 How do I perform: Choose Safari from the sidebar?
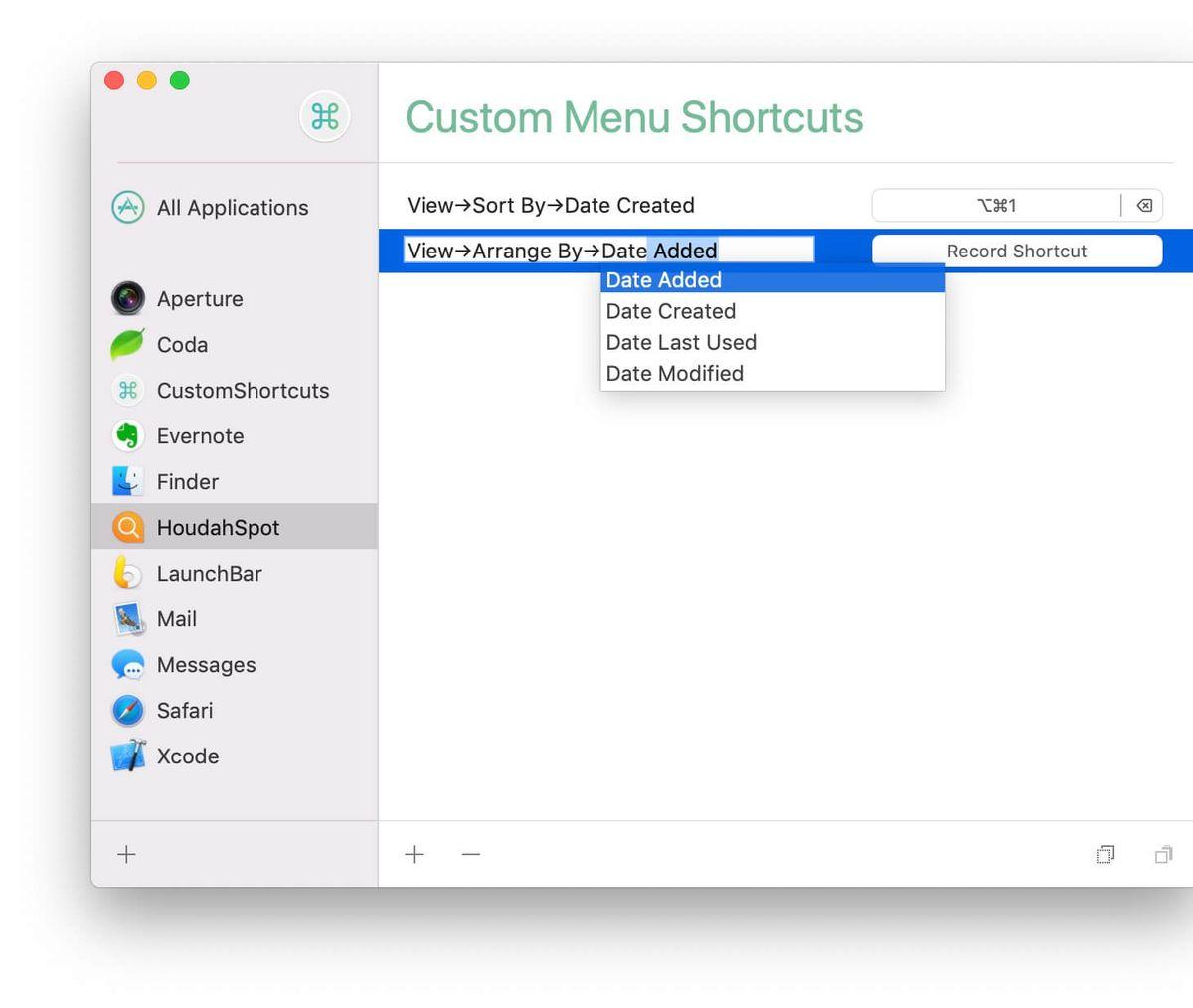[234, 710]
